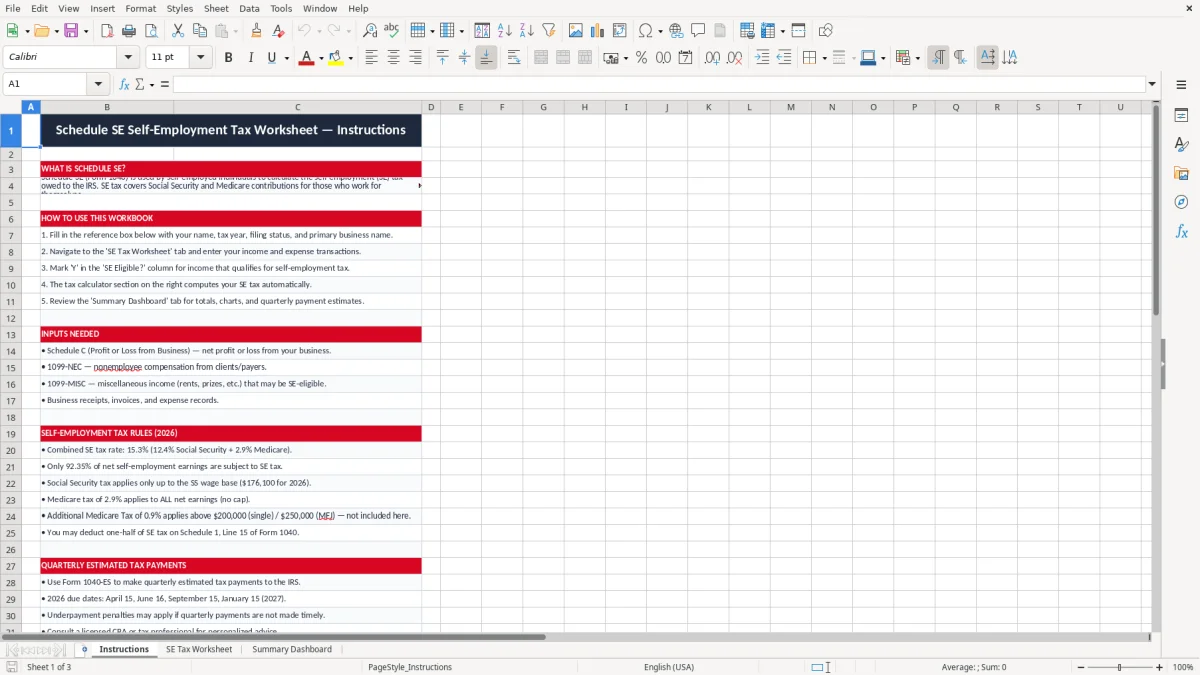The width and height of the screenshot is (1200, 675).
Task: Toggle Wrap Text
Action: (514, 58)
